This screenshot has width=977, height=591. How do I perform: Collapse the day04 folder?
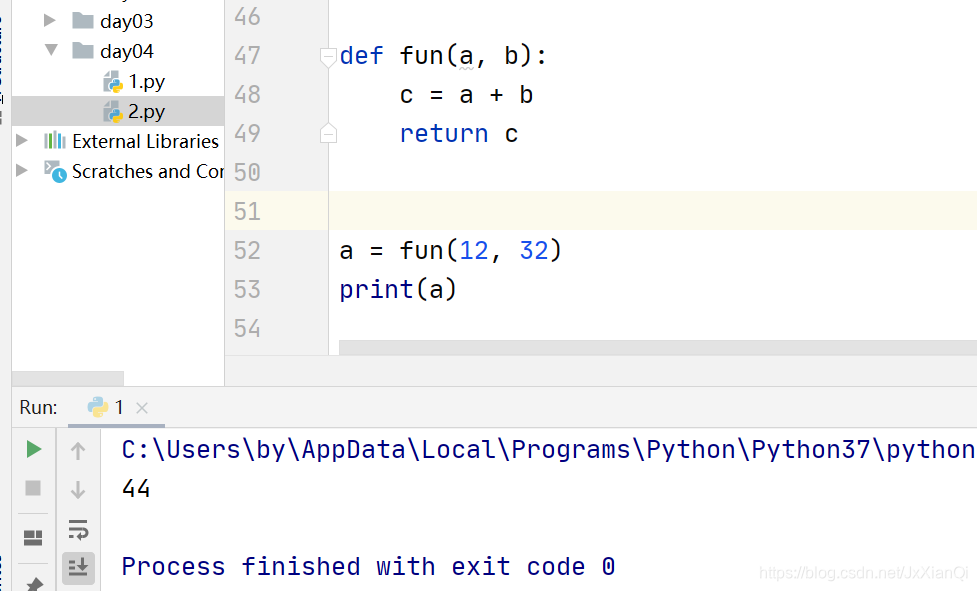click(x=51, y=50)
